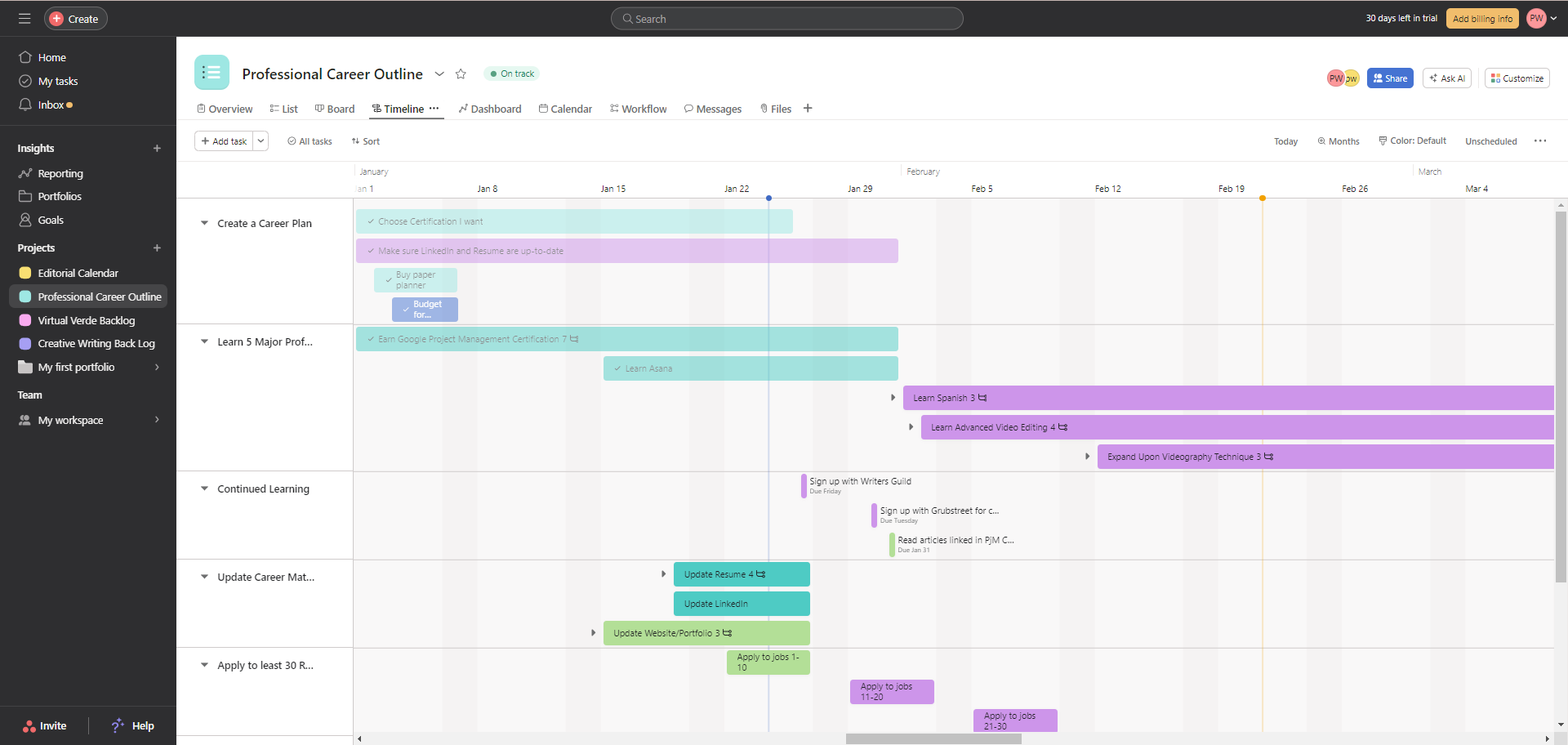Open the Apply to jobs 11-20 task bar
The width and height of the screenshot is (1568, 745).
(892, 691)
